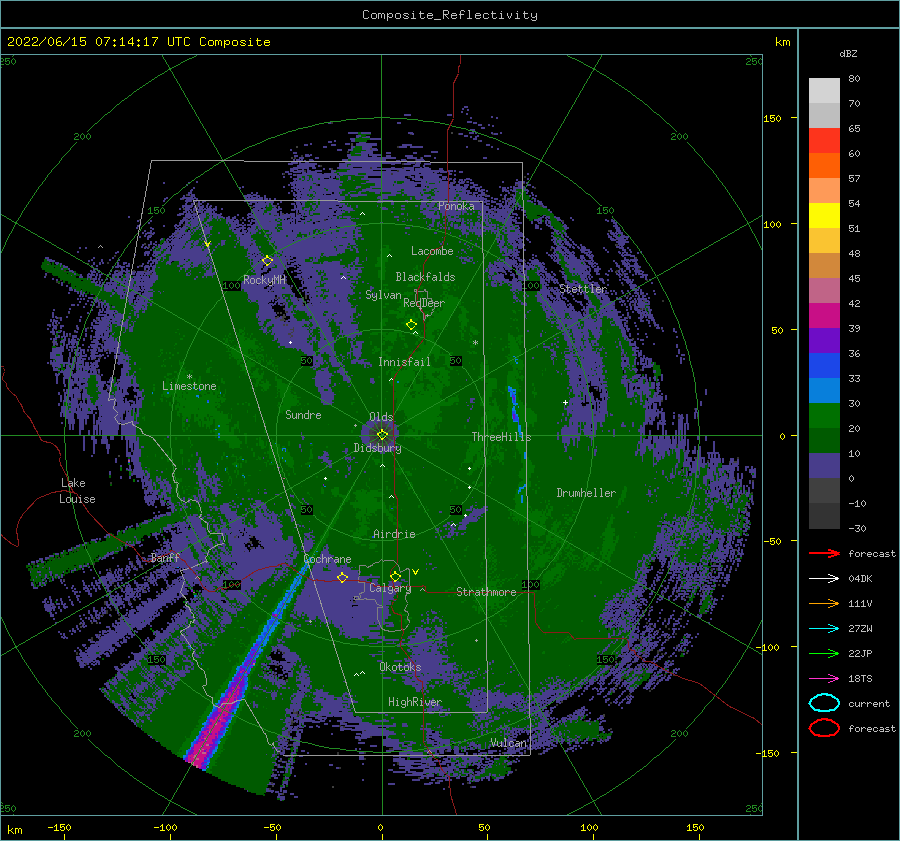This screenshot has height=841, width=900.
Task: Select yellow diamond marker near RockyMH
Action: click(267, 261)
